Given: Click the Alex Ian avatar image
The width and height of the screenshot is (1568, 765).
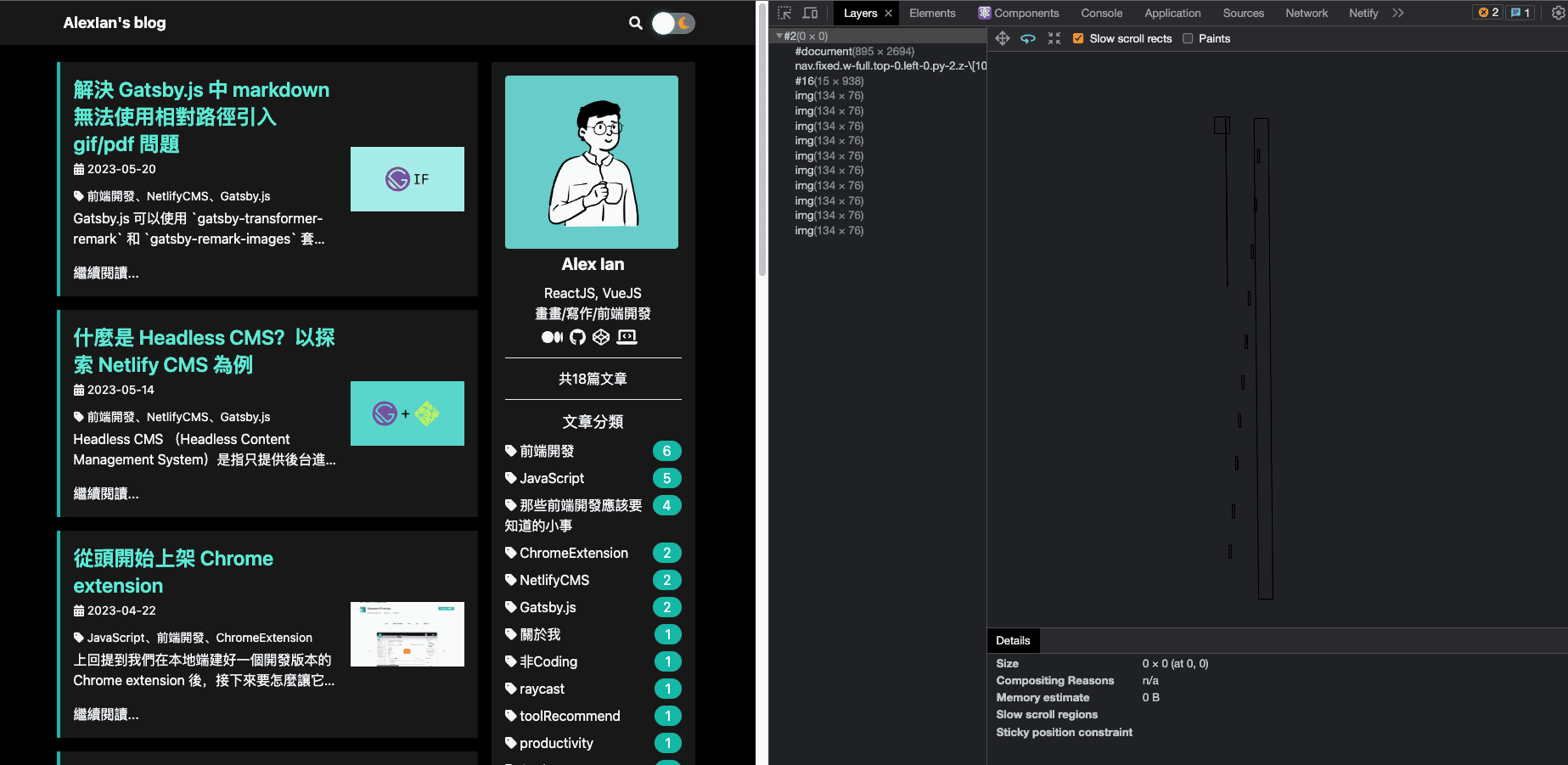Looking at the screenshot, I should 592,162.
